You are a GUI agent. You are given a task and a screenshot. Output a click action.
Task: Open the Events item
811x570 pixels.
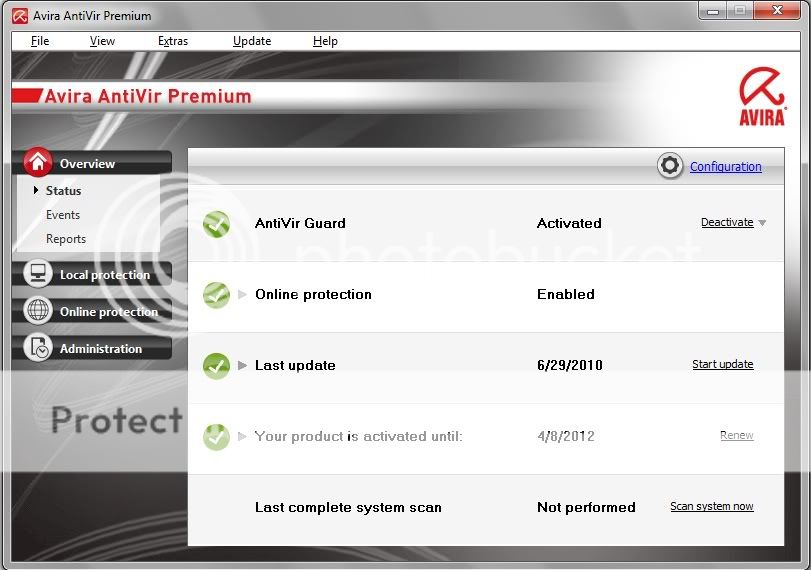[63, 215]
